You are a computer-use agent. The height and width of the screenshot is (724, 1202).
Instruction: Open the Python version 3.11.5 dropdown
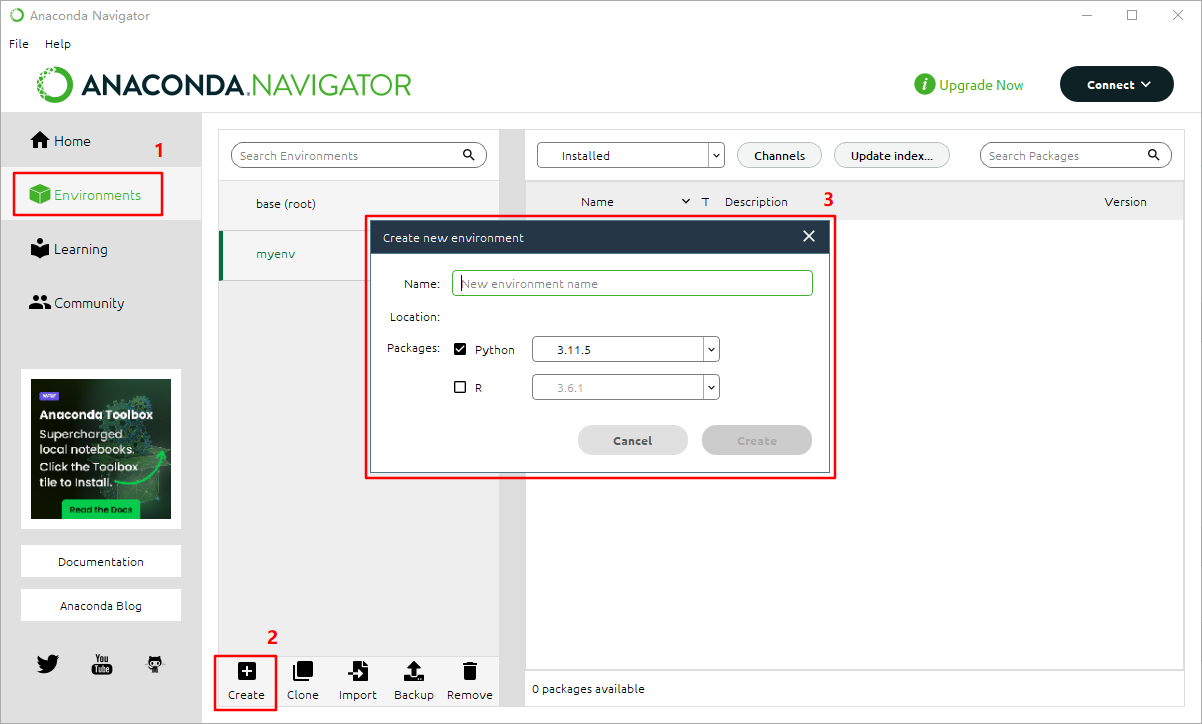pyautogui.click(x=626, y=349)
